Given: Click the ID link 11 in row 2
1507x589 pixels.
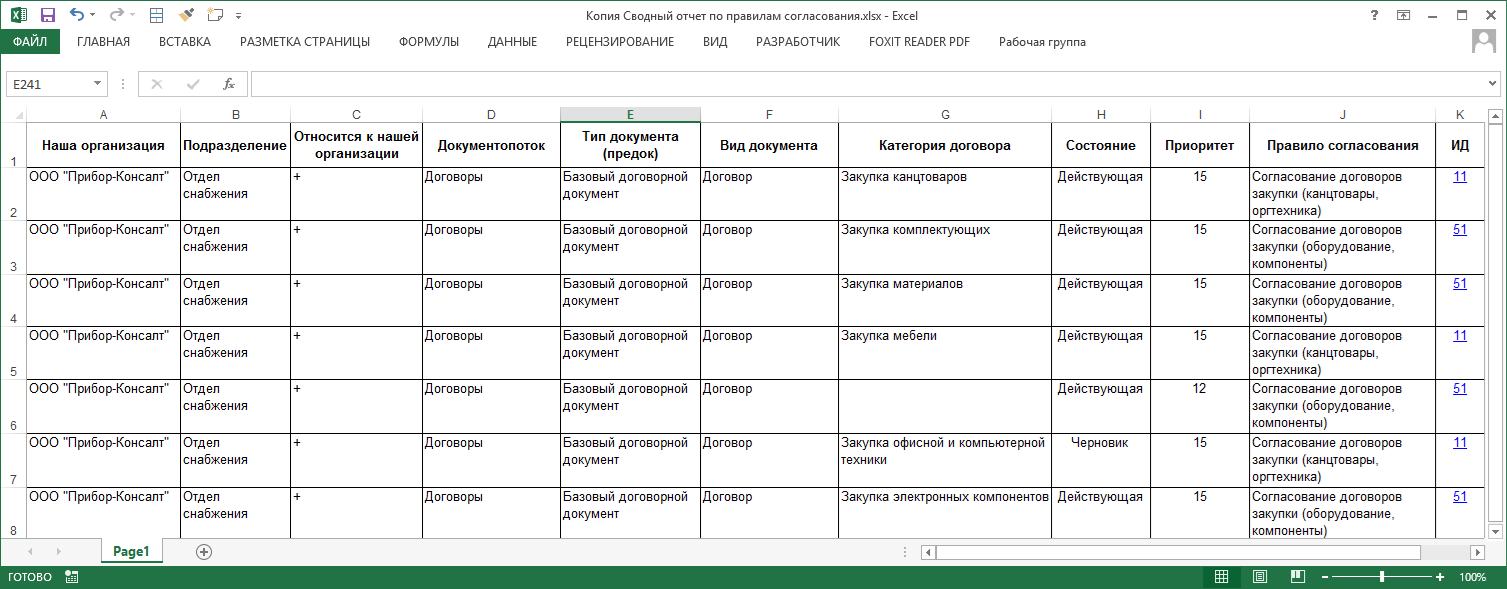Looking at the screenshot, I should 1459,176.
